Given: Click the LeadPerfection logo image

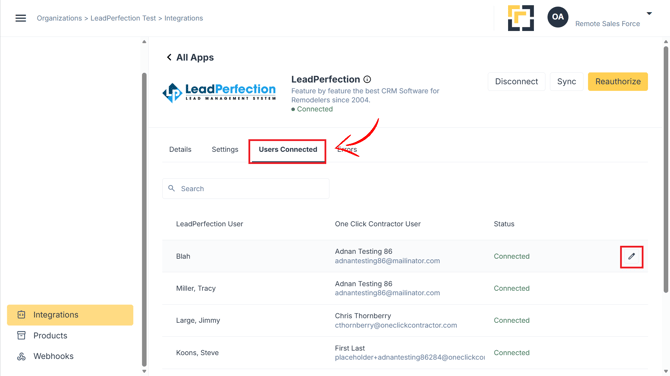Looking at the screenshot, I should click(x=219, y=92).
